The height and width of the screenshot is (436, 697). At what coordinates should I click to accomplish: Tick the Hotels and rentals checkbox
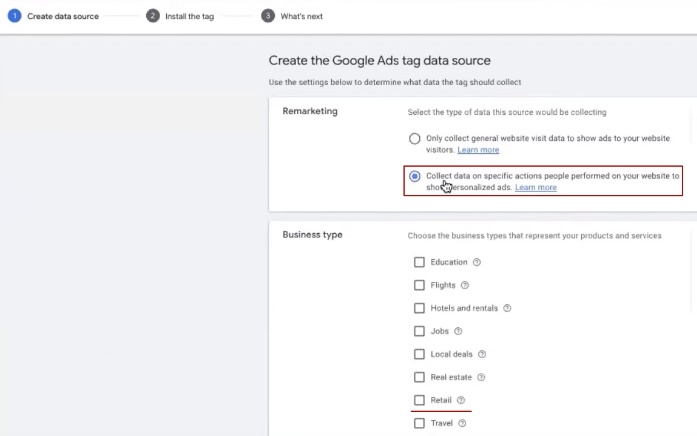(420, 308)
